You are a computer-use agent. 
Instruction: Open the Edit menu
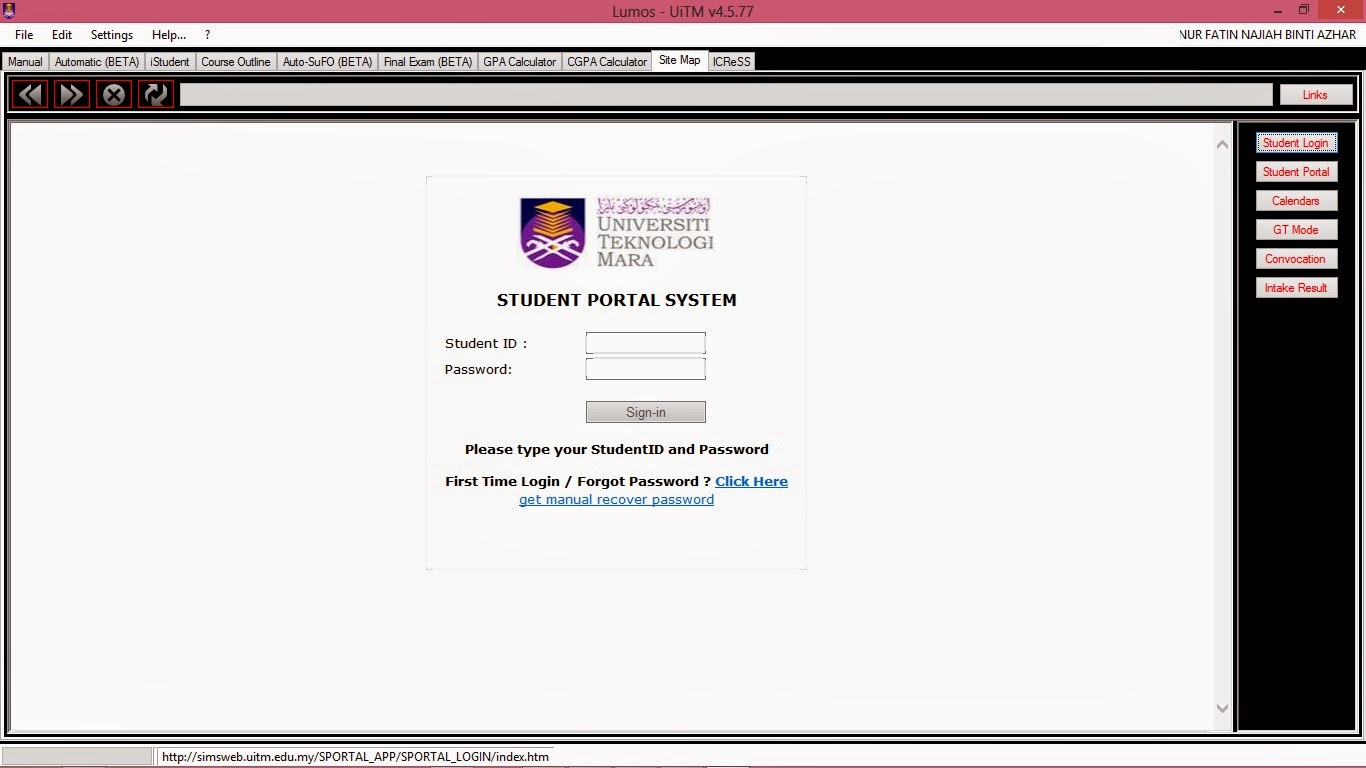coord(62,35)
